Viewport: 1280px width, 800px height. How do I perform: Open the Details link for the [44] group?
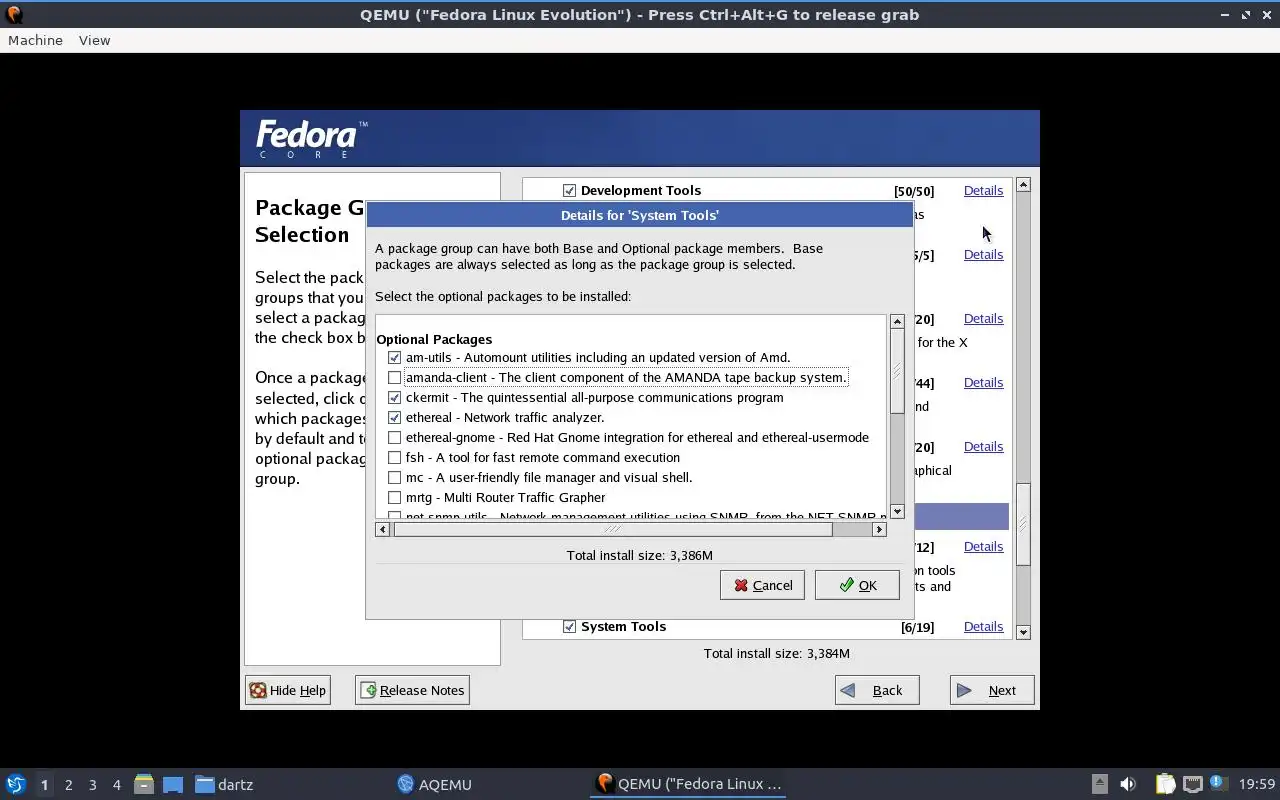[x=983, y=382]
